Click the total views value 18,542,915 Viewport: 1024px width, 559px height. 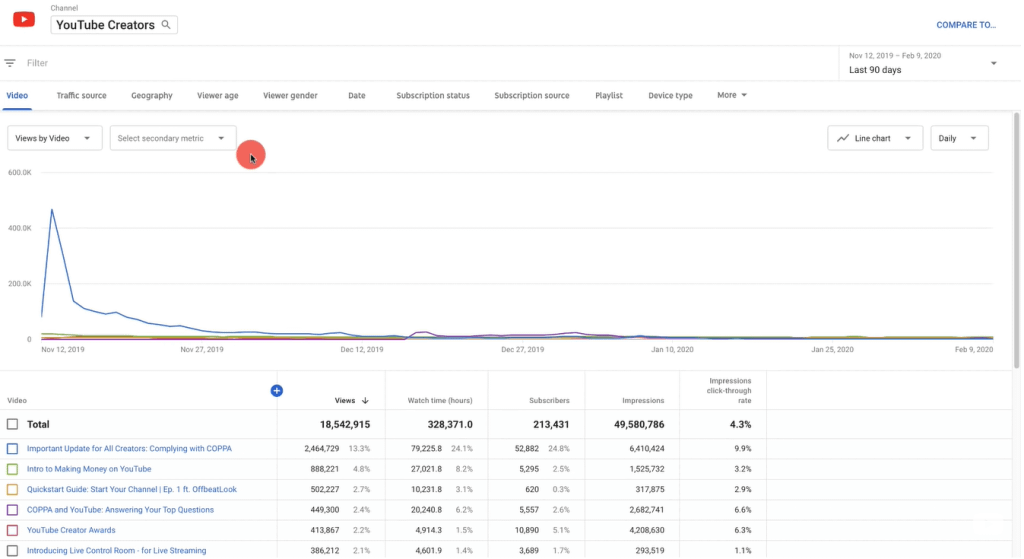click(345, 425)
